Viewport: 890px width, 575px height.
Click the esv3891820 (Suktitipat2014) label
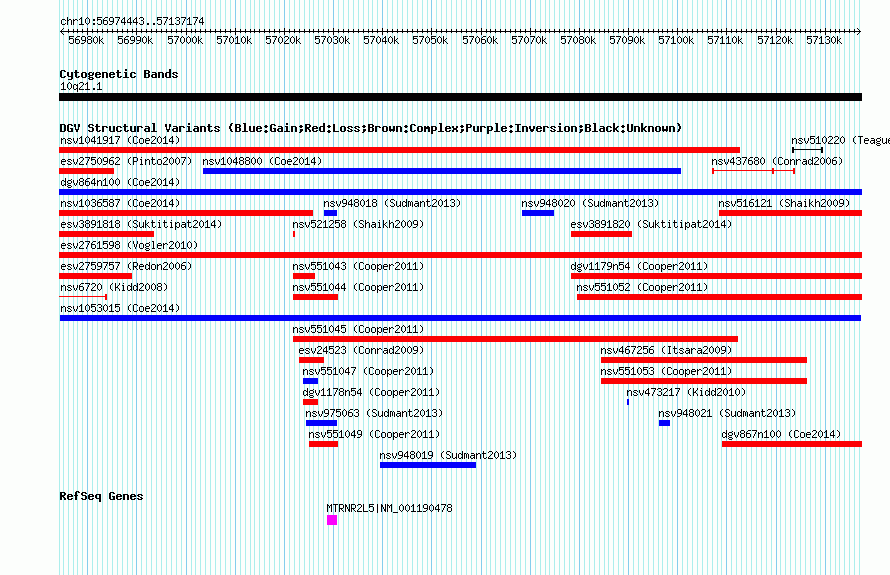click(x=651, y=224)
